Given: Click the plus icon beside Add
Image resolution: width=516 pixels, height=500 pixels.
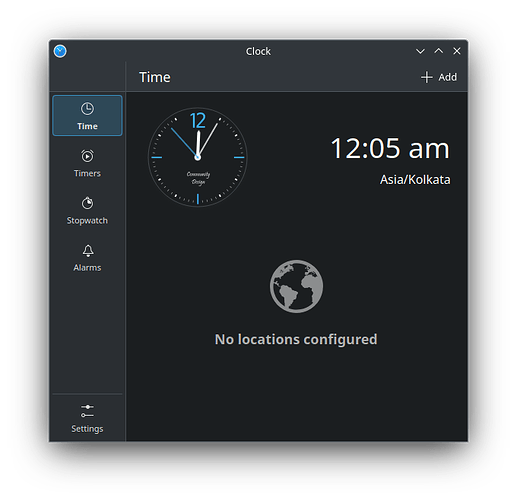Looking at the screenshot, I should pos(426,77).
